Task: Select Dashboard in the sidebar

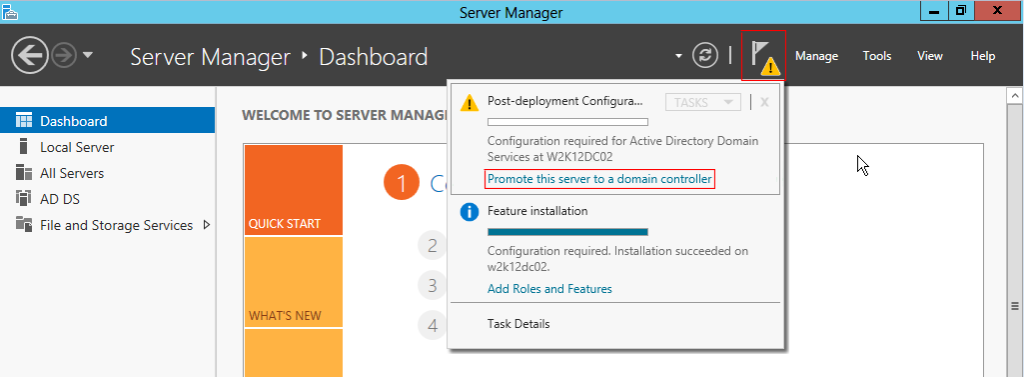Action: point(107,121)
